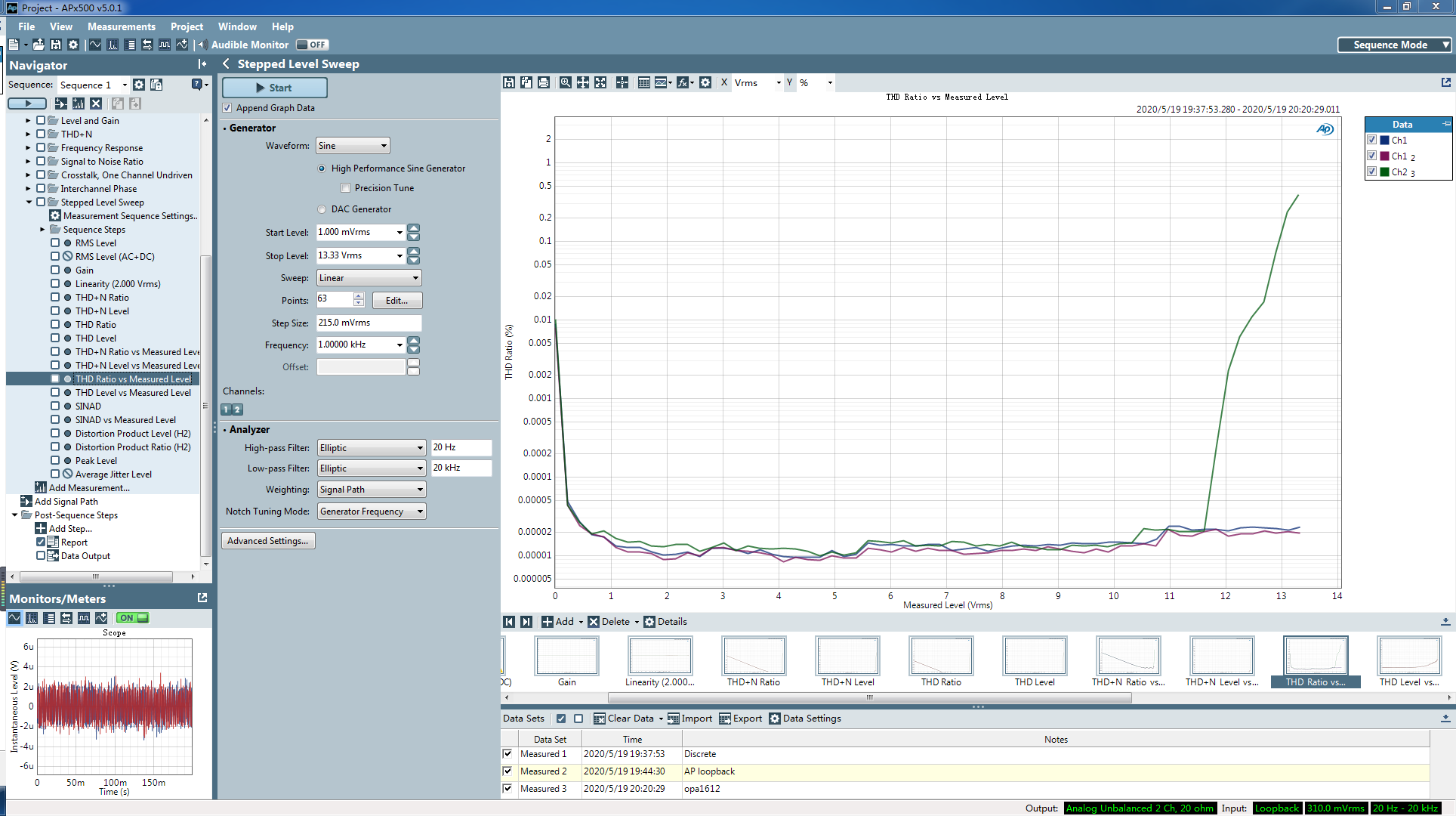Check the SINAD measurement checkbox
This screenshot has height=816, width=1456.
click(55, 406)
